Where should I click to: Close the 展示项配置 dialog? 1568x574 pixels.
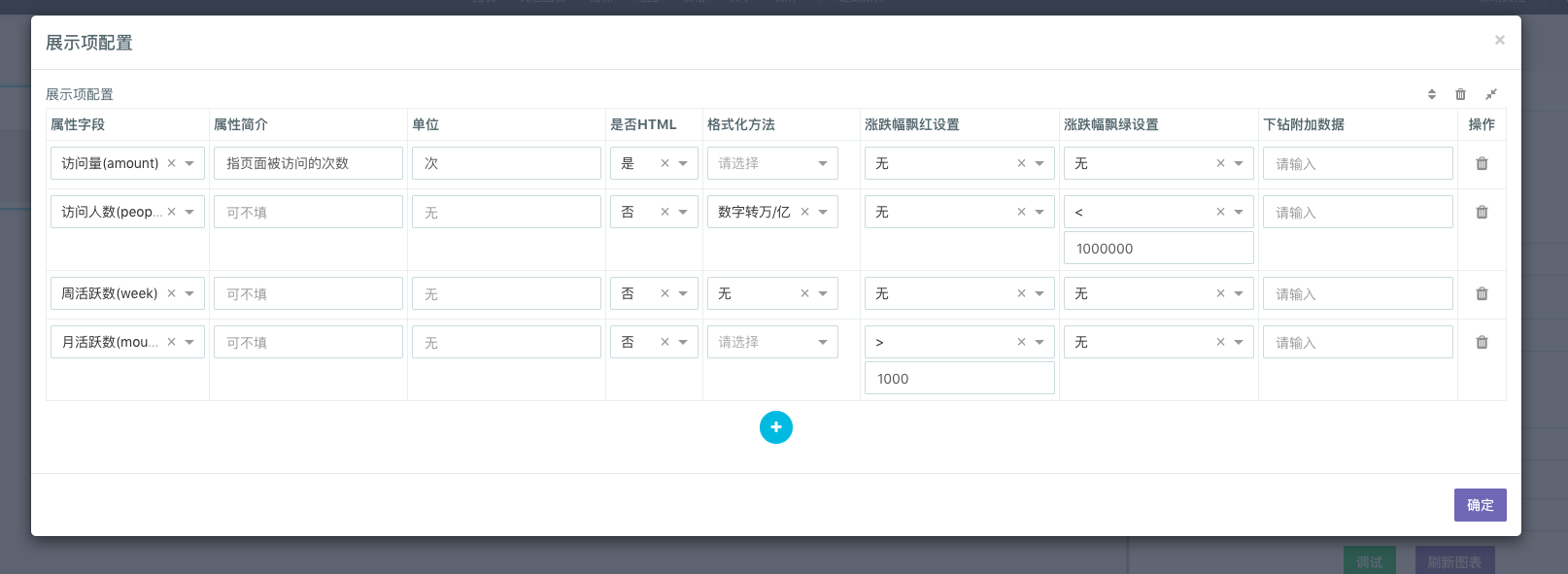[x=1500, y=40]
